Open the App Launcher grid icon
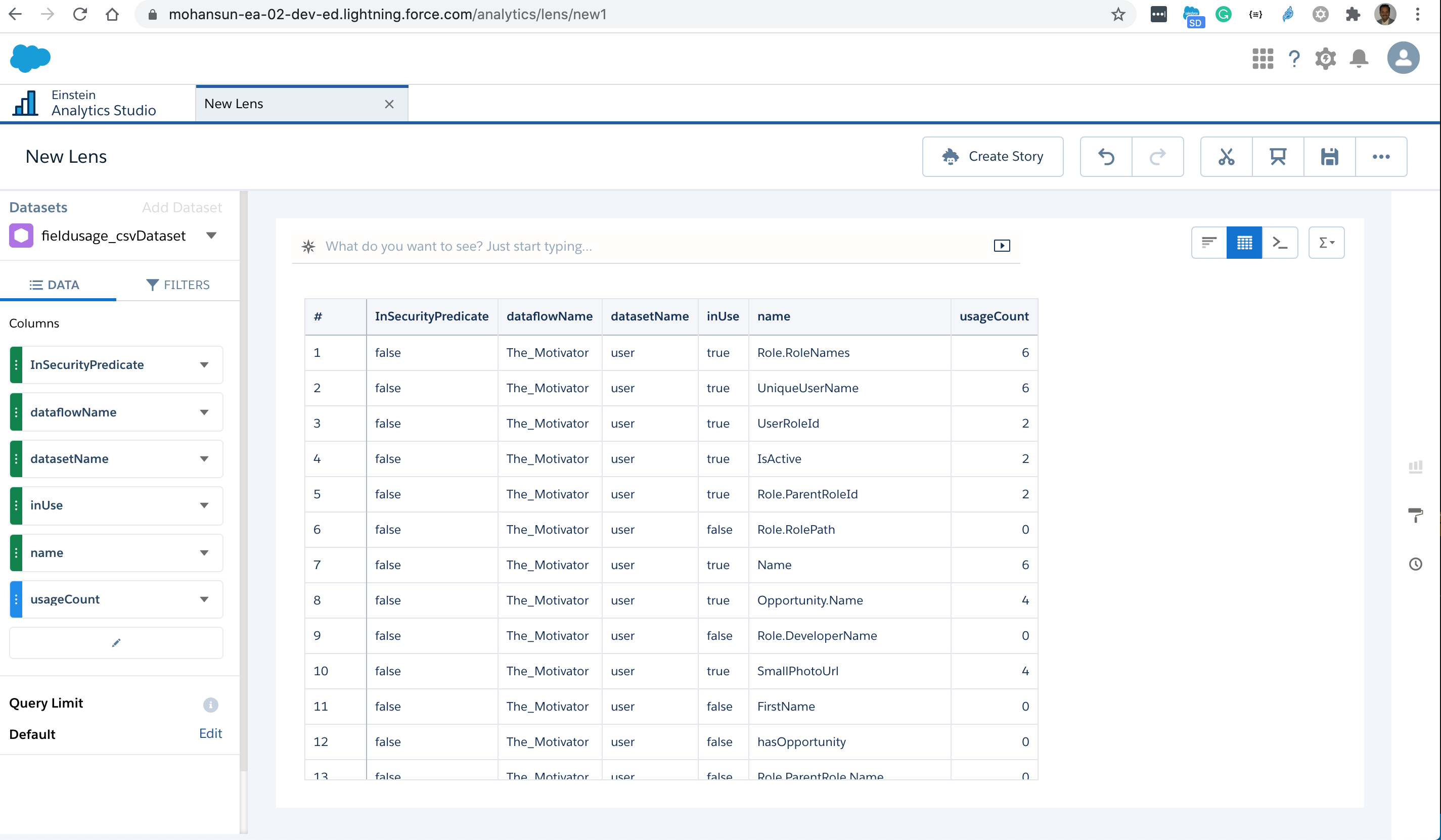 (x=1263, y=58)
